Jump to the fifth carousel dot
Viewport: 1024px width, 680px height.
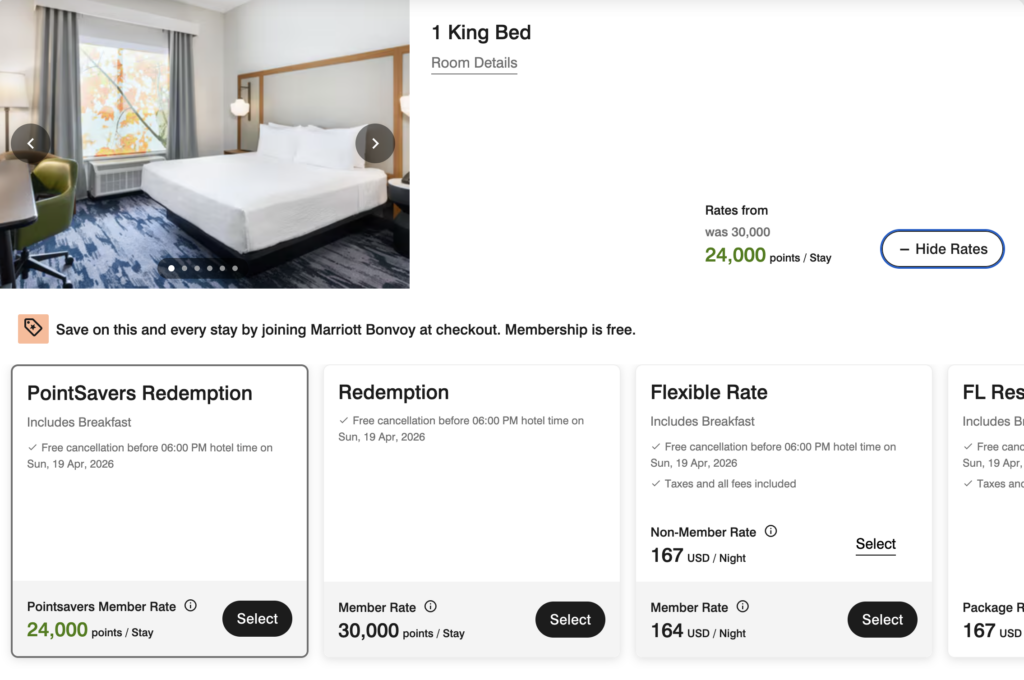222,268
